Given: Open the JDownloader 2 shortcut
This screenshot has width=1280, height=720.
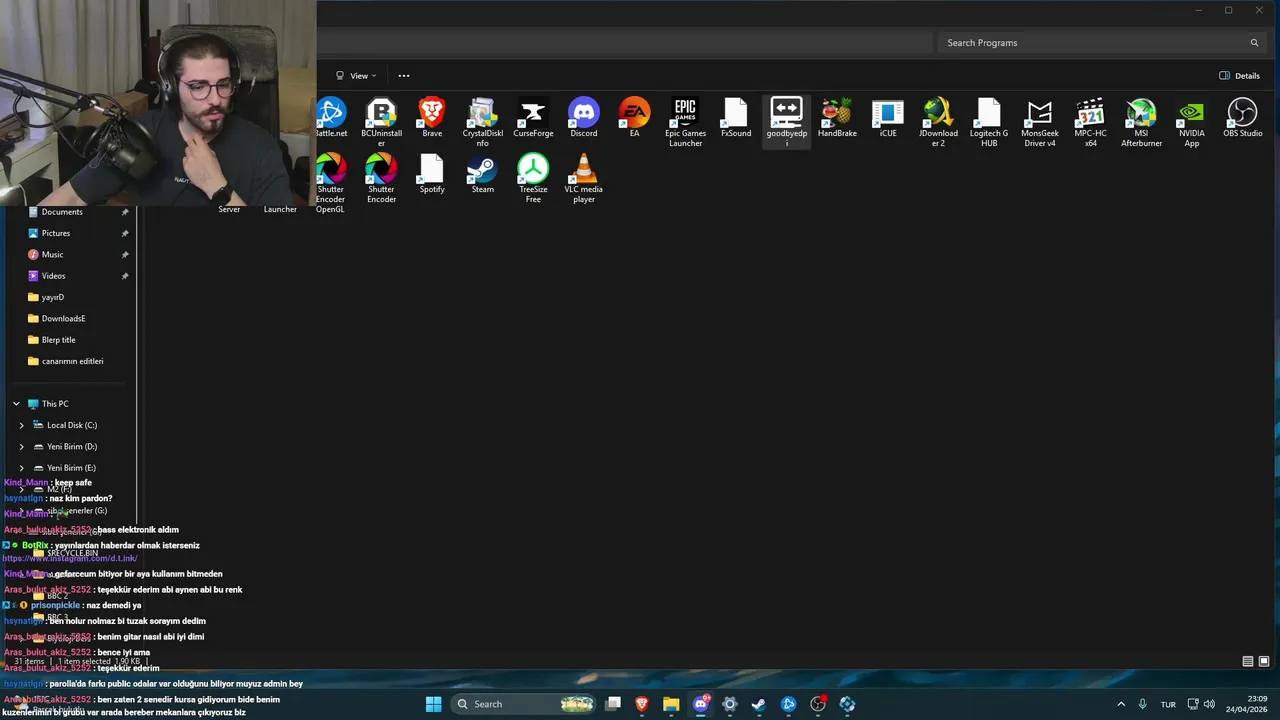Looking at the screenshot, I should coord(938,122).
